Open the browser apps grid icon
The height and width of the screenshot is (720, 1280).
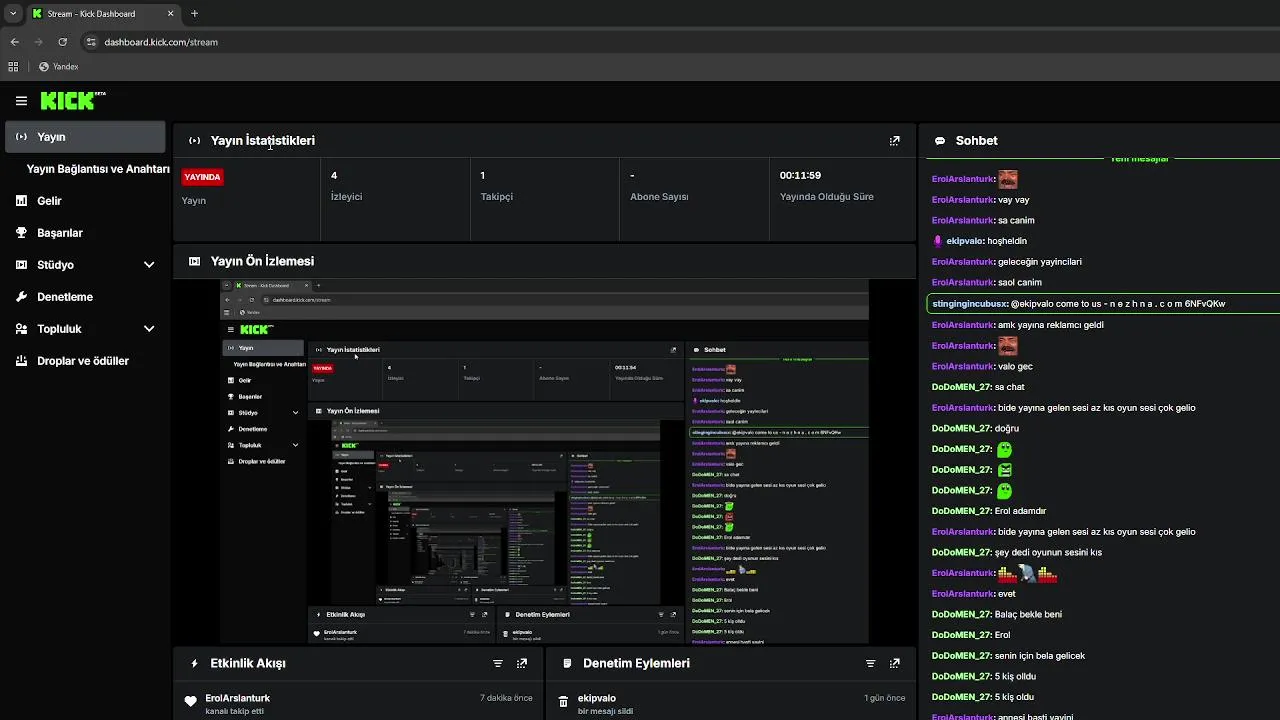point(13,67)
